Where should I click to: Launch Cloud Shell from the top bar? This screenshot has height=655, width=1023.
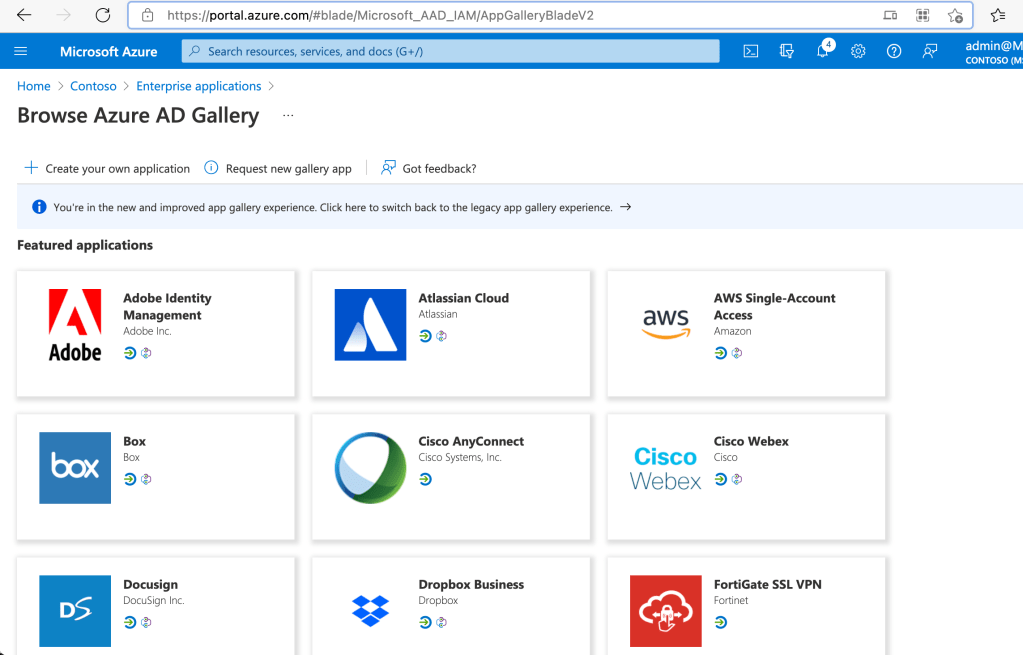click(x=750, y=51)
